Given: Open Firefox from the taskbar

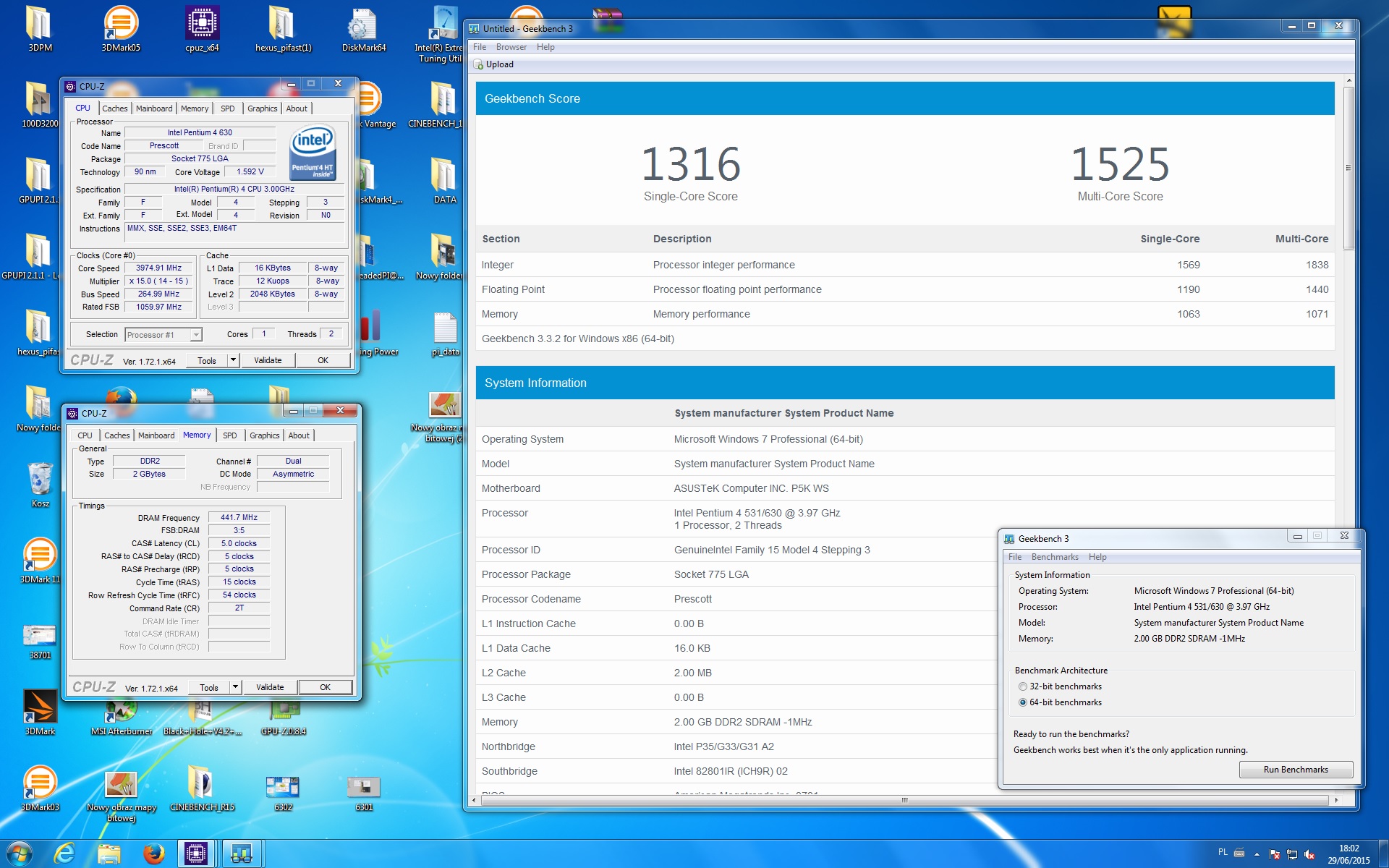Looking at the screenshot, I should [153, 854].
